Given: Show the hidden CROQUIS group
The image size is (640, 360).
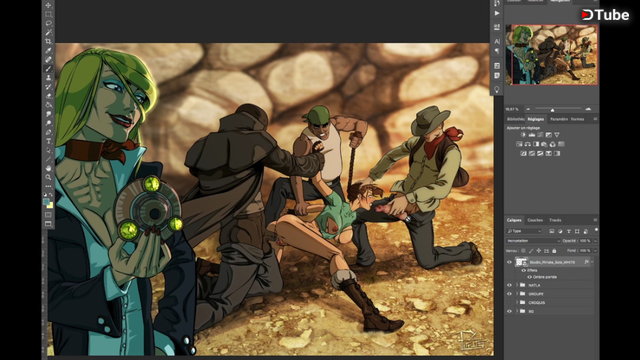Looking at the screenshot, I should point(509,302).
